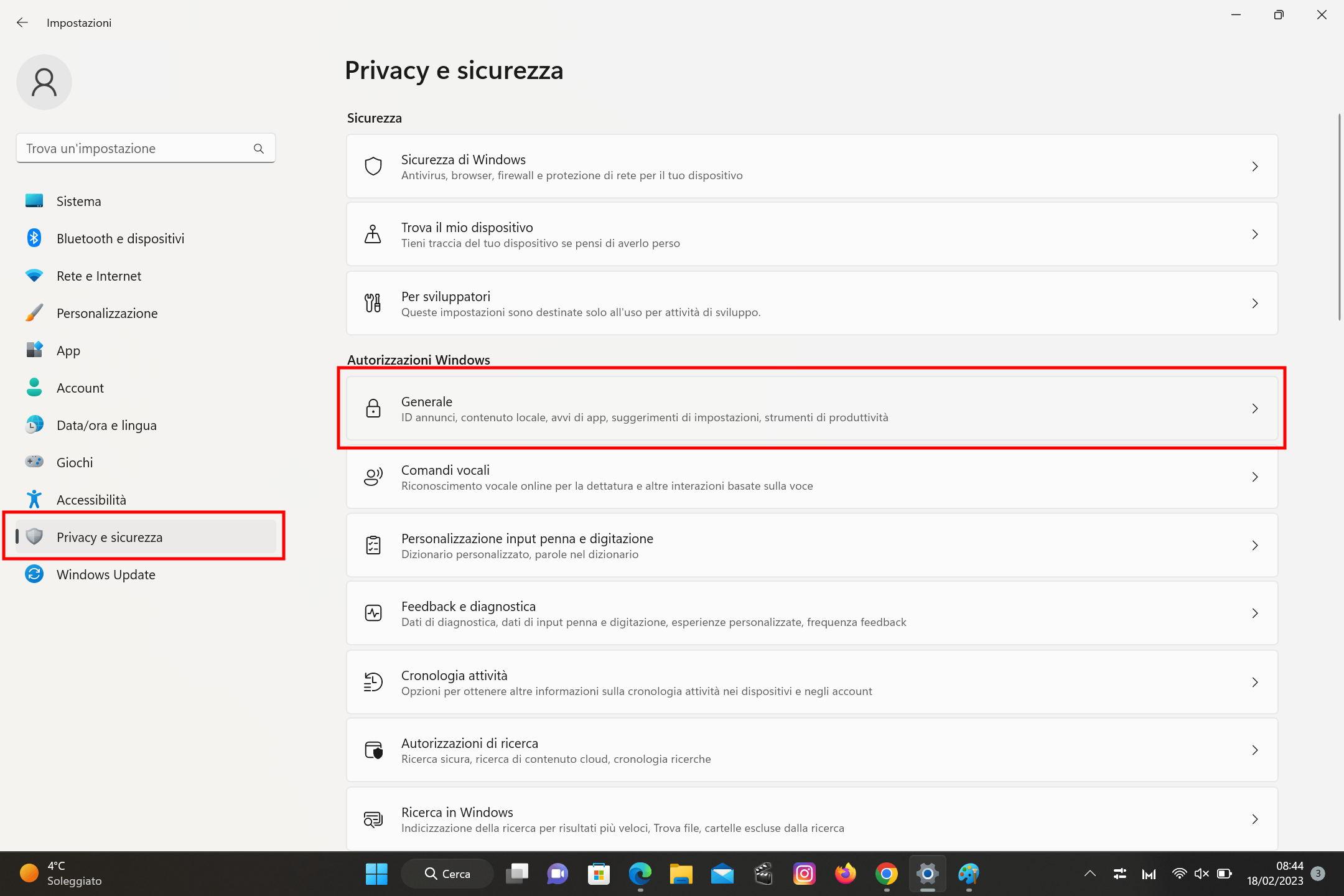Open Comandi vocali via the speech icon

[373, 477]
